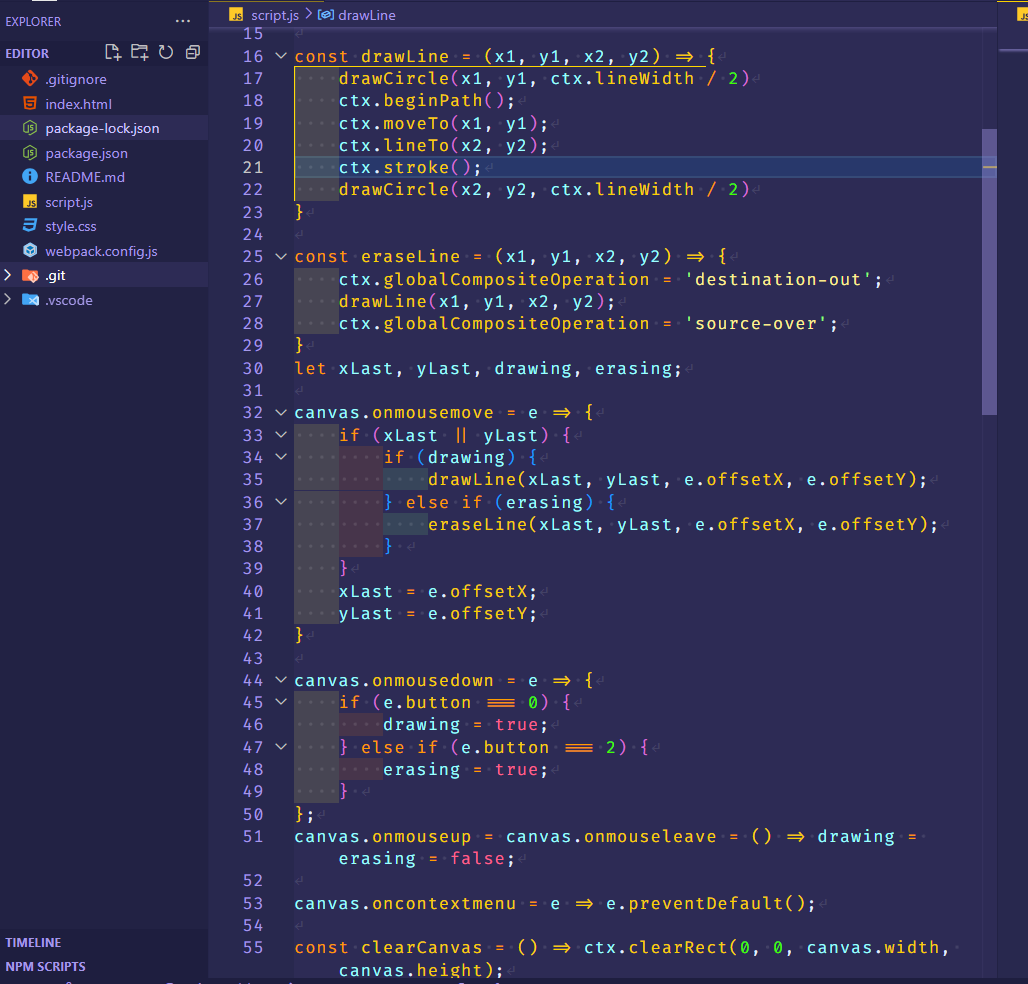Viewport: 1028px width, 984px height.
Task: Click ctx.beginPath() on line 18
Action: click(426, 100)
